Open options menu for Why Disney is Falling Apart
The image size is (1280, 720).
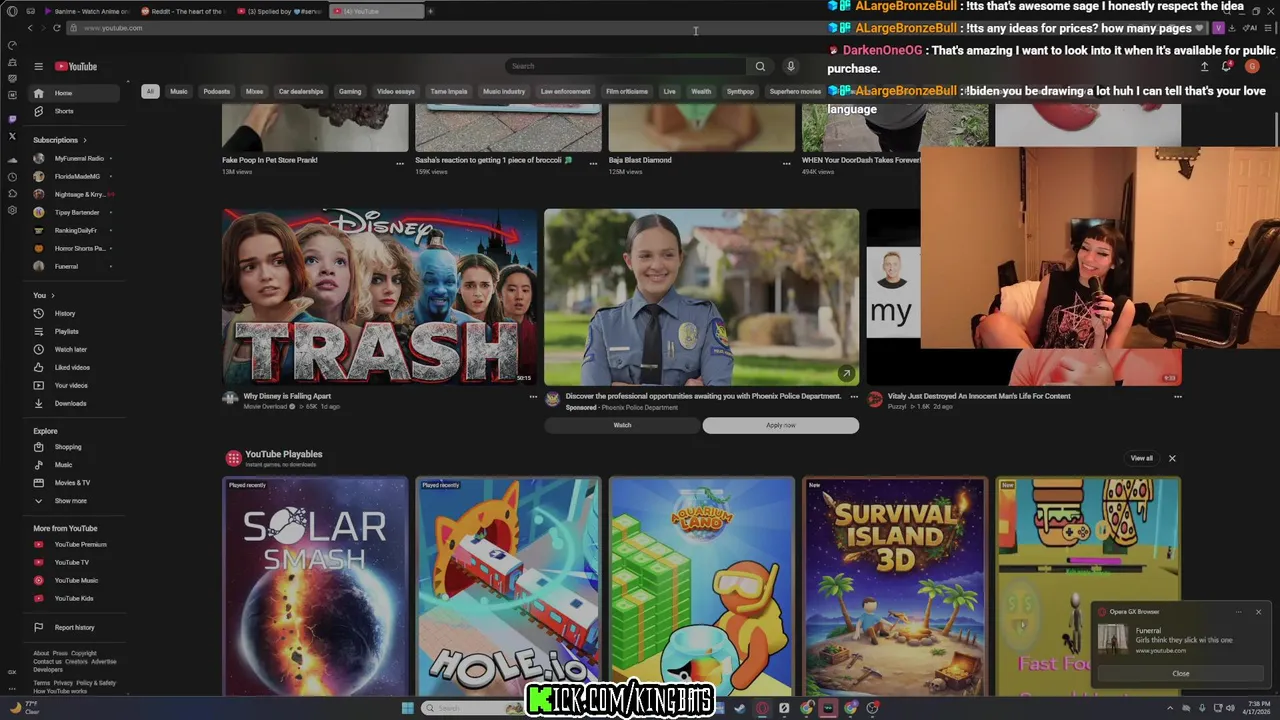(x=533, y=397)
